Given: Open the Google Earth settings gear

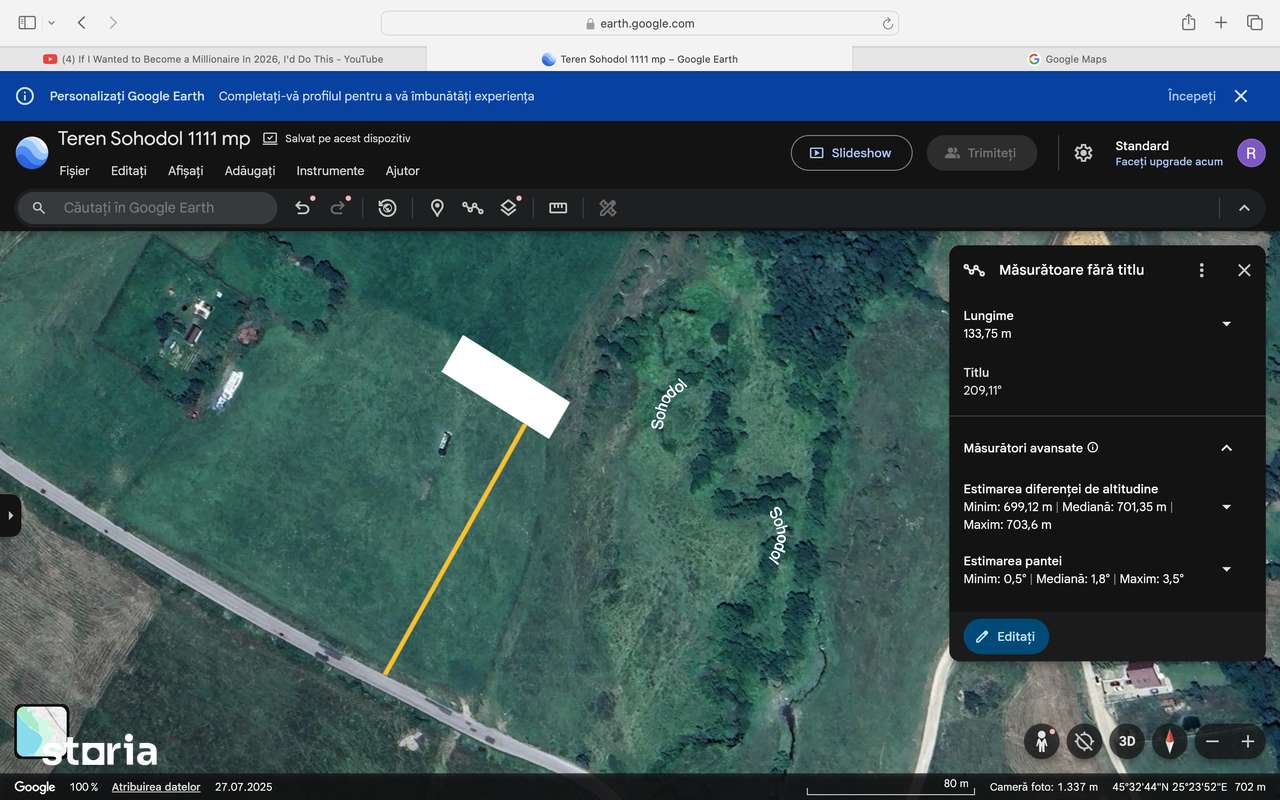Looking at the screenshot, I should 1083,153.
